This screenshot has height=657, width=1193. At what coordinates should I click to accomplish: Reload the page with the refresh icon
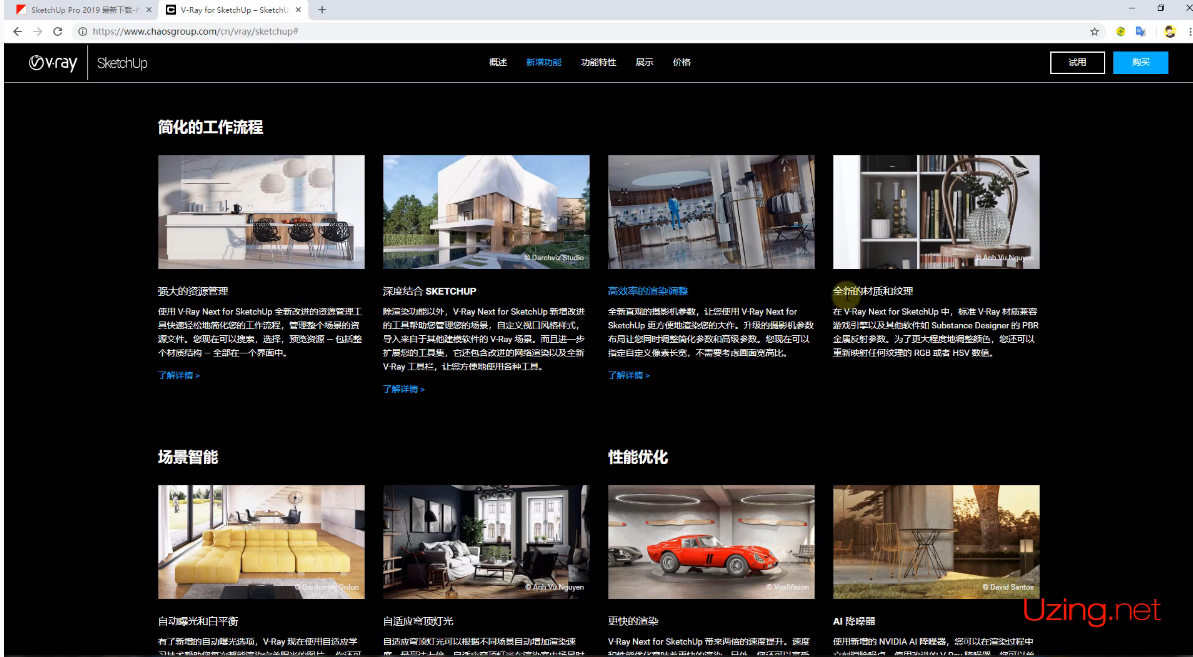click(x=58, y=31)
